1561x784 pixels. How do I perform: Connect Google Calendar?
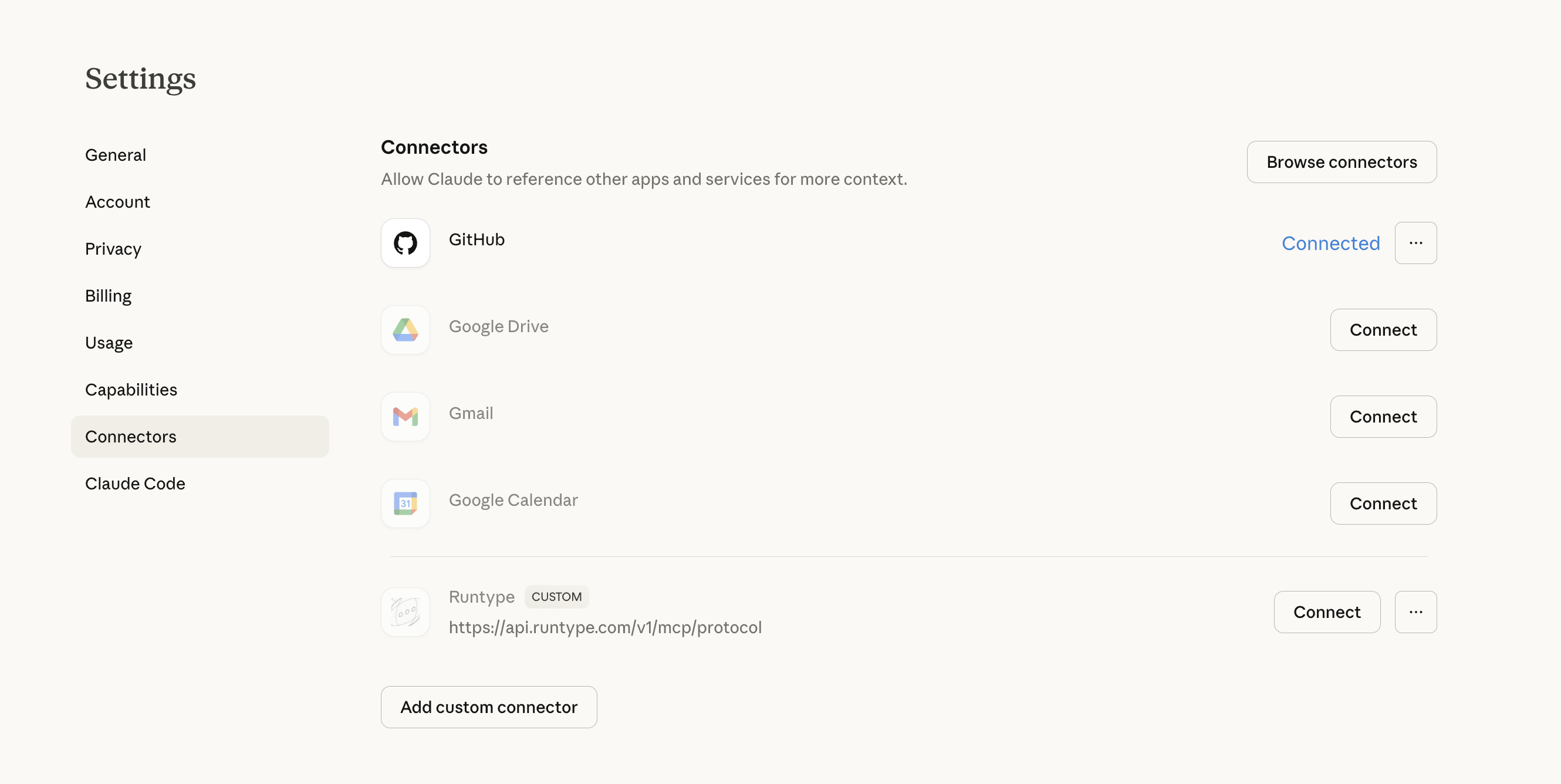tap(1382, 503)
